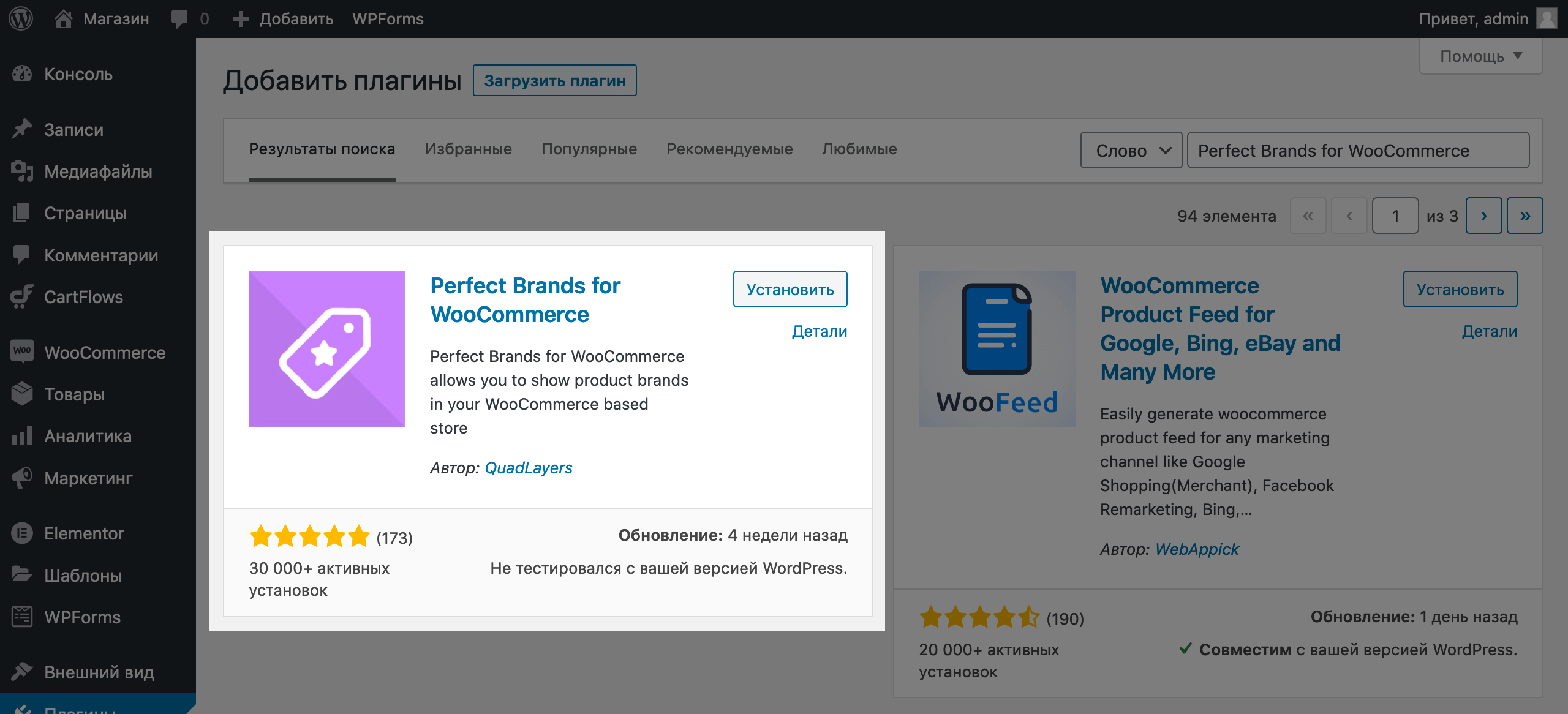1568x714 pixels.
Task: Click the Медиафайлы media icon
Action: pos(22,171)
